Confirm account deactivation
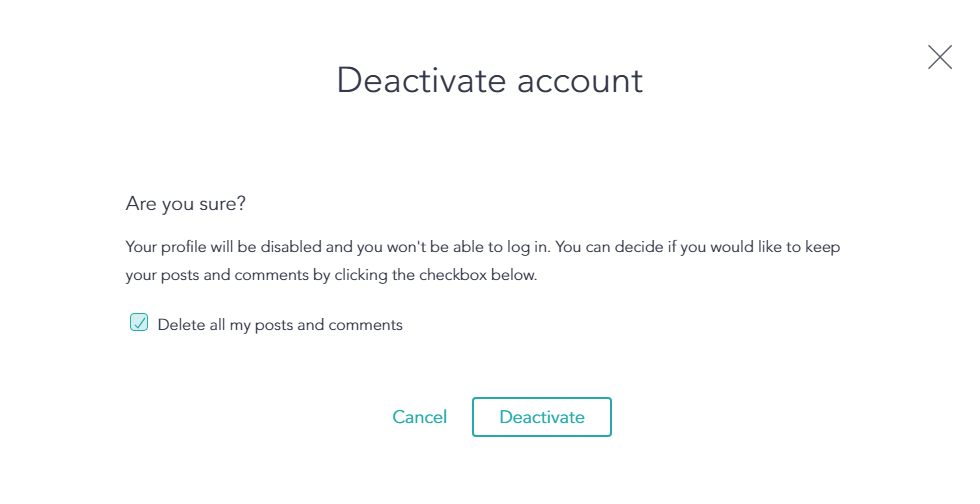The width and height of the screenshot is (980, 504). tap(541, 417)
